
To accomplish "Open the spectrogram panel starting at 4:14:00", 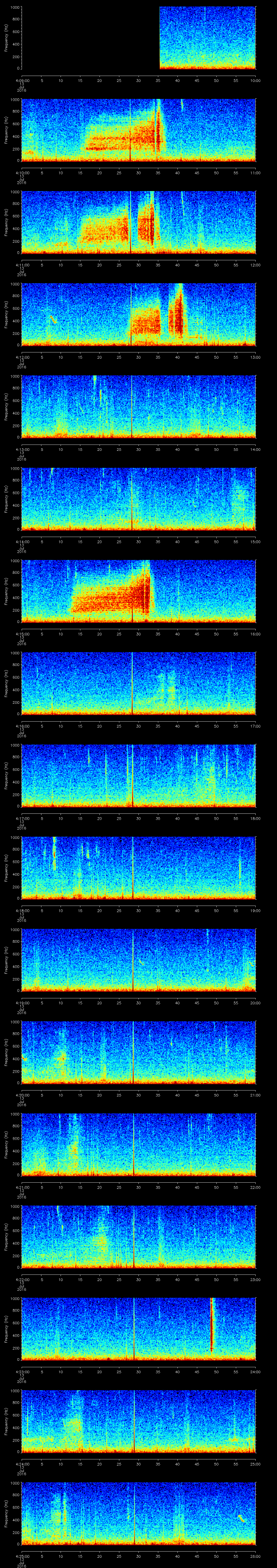I will pyautogui.click(x=139, y=499).
